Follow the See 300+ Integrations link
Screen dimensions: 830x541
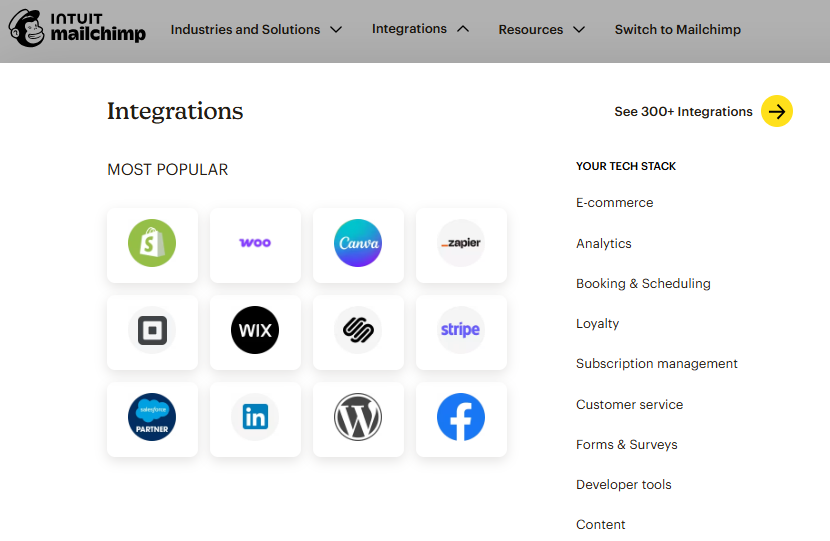683,112
